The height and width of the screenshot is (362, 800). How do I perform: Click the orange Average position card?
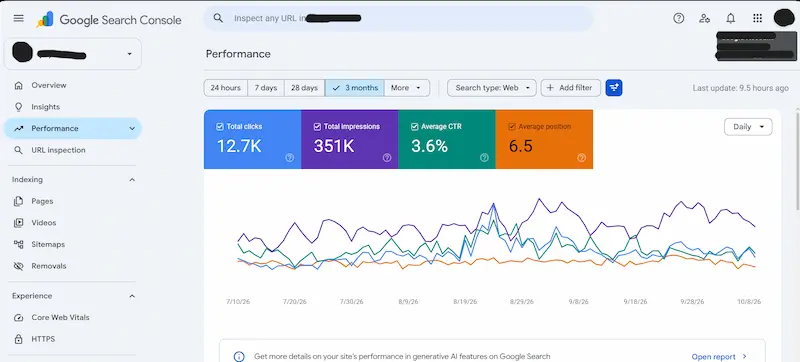(544, 139)
